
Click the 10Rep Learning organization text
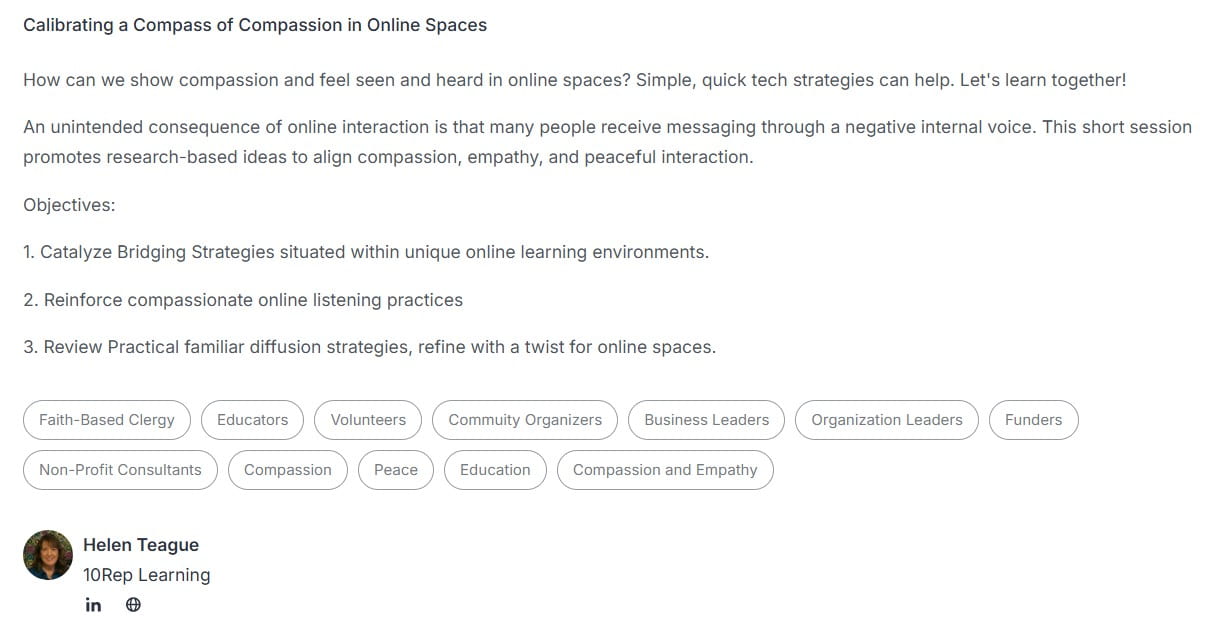(147, 575)
